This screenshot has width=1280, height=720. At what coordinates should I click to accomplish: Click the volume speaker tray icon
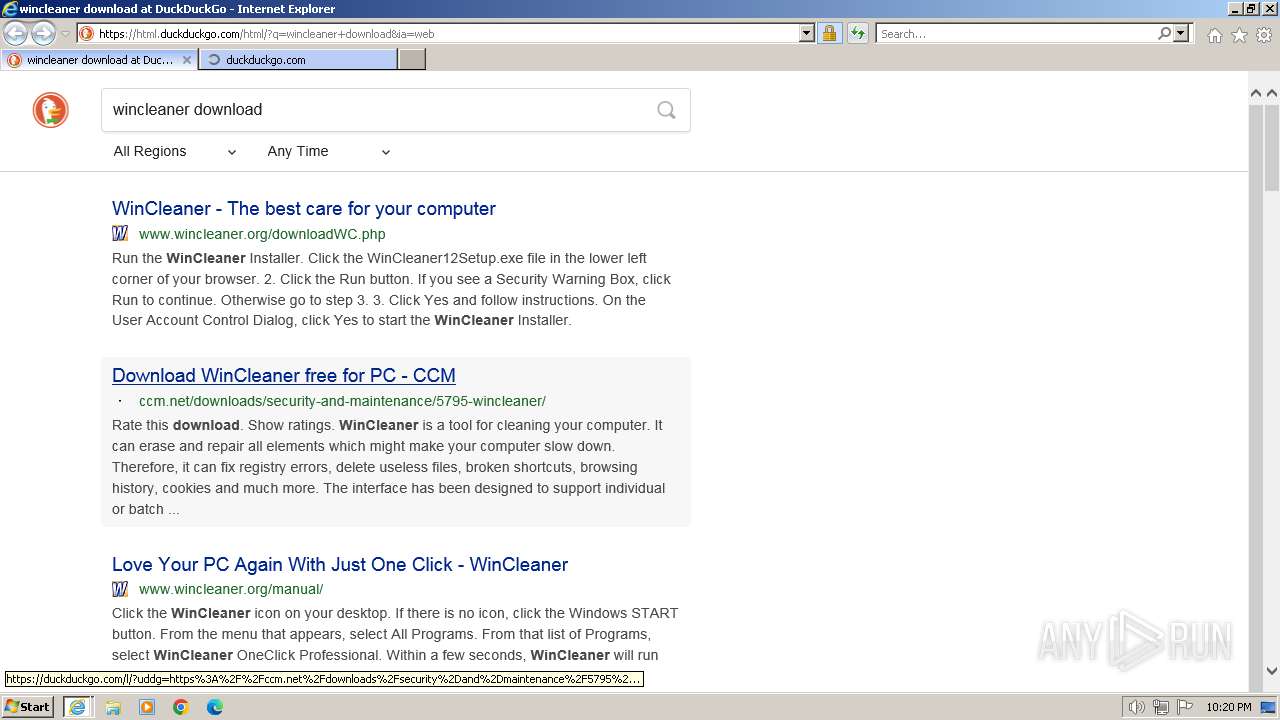pos(1137,707)
